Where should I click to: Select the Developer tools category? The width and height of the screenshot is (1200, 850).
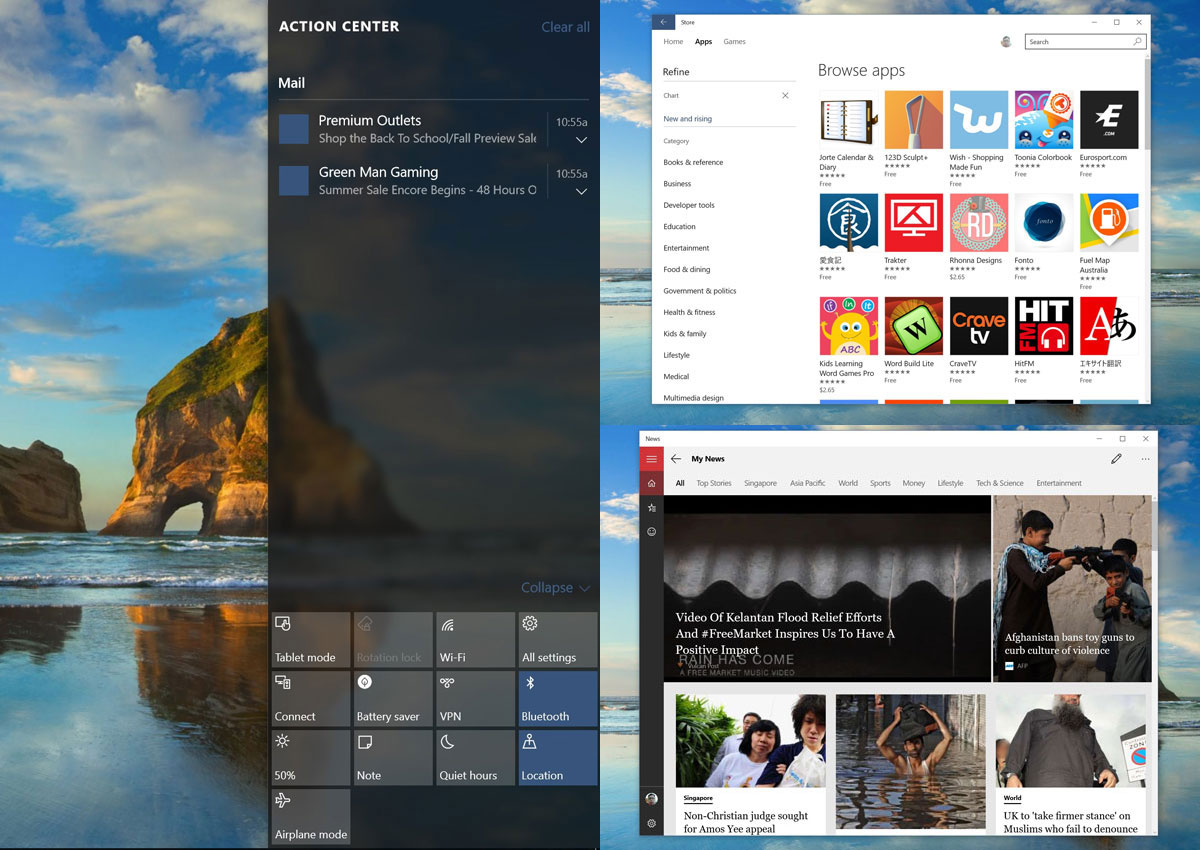pos(689,205)
